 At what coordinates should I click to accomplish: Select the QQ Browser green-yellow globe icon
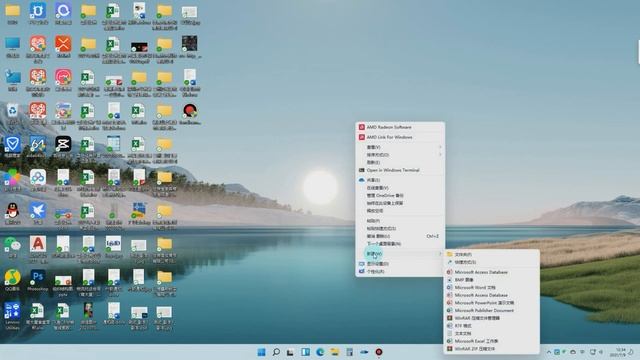click(12, 280)
